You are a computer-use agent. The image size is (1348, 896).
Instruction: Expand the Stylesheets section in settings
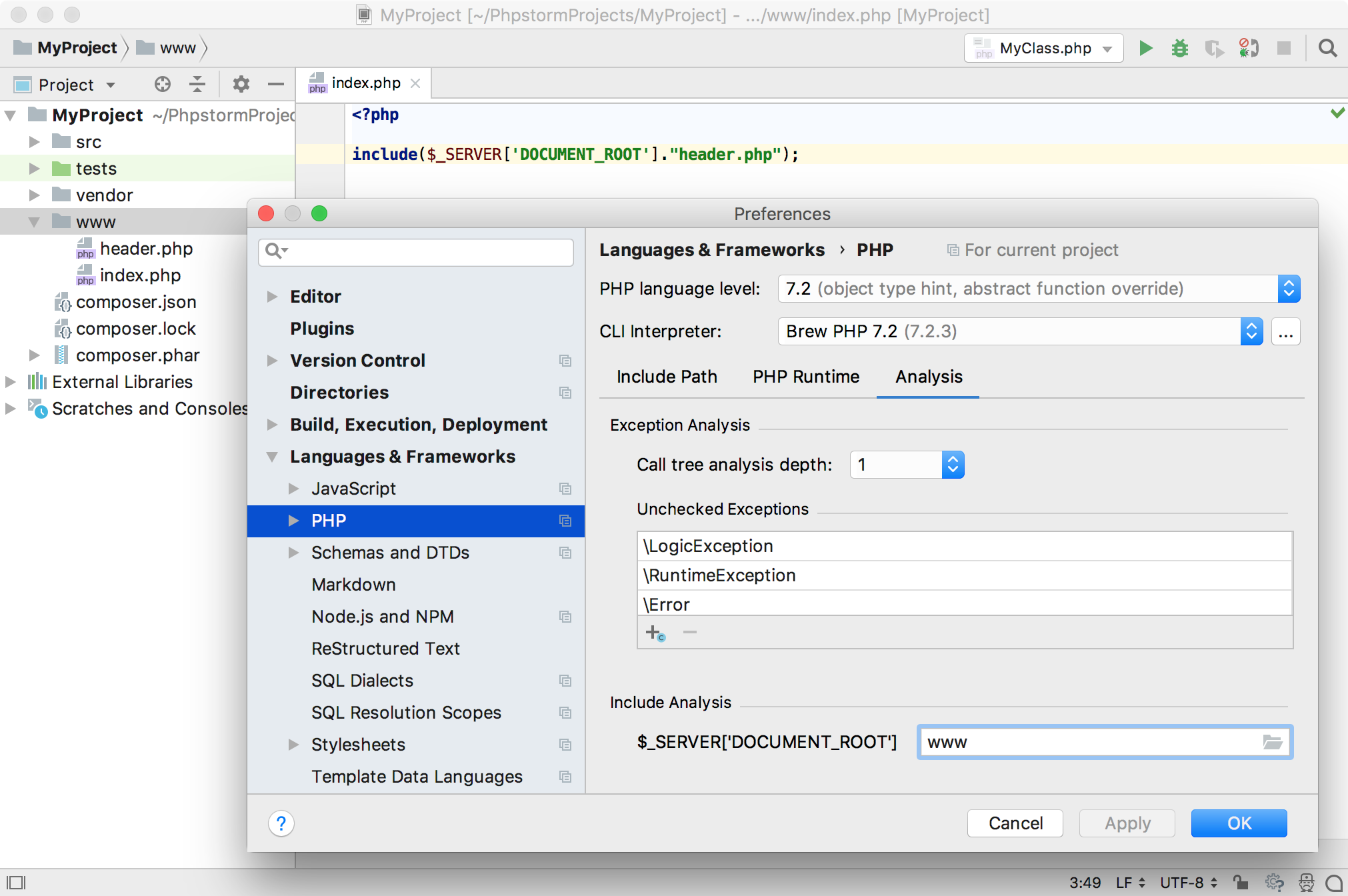tap(292, 745)
